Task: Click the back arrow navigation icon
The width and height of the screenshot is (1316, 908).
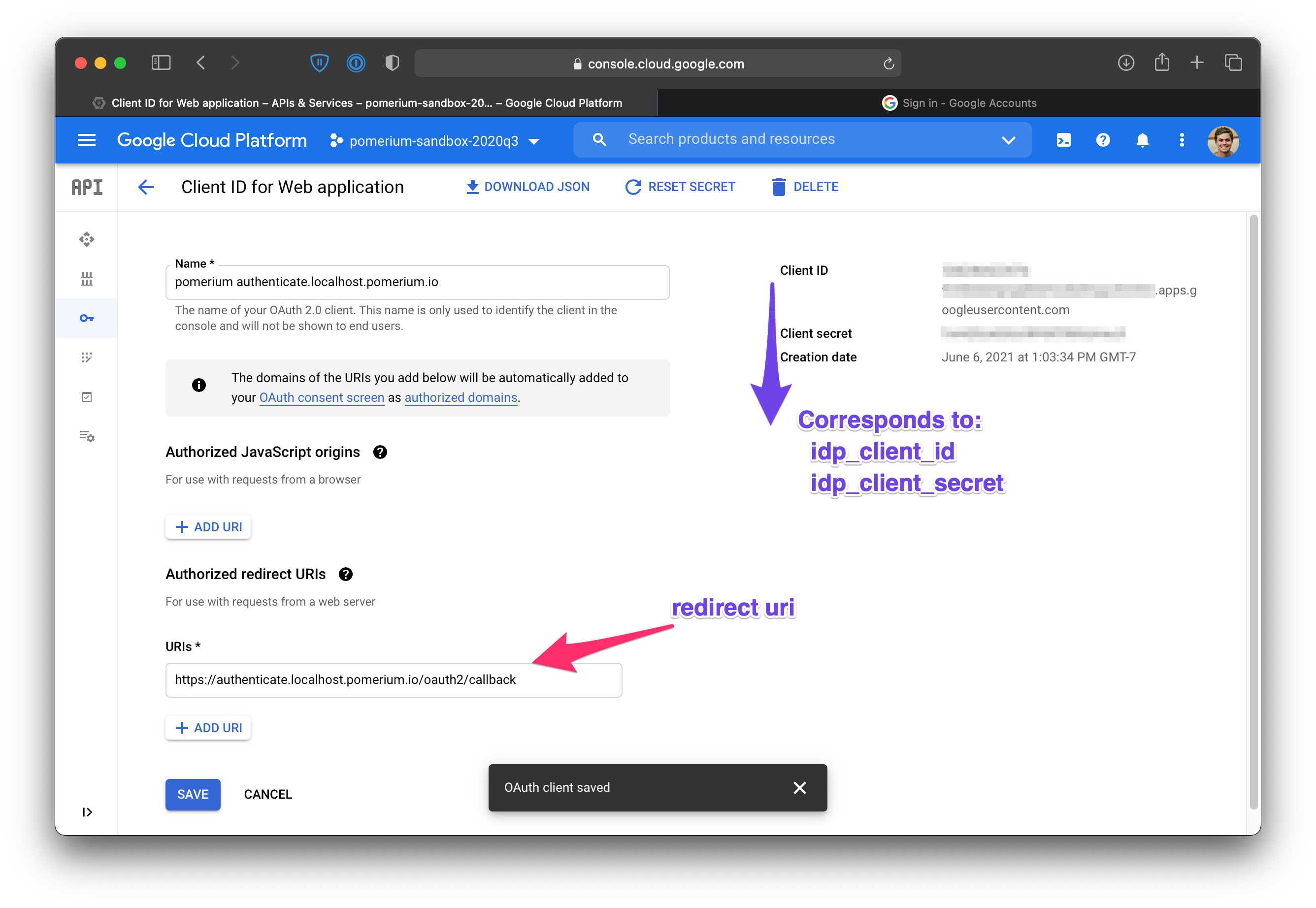Action: 145,186
